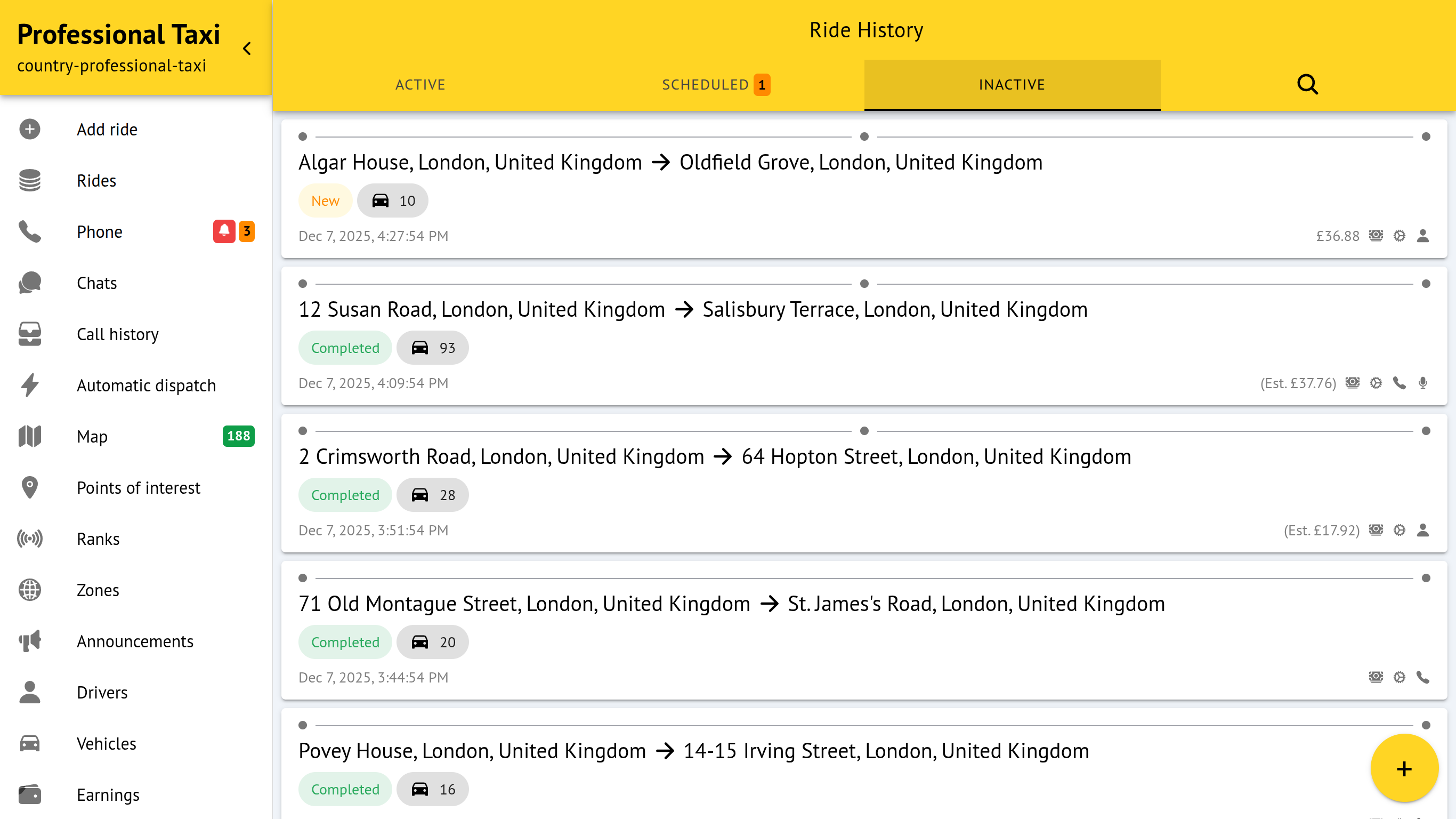The image size is (1456, 819).
Task: Open the Phone section in sidebar
Action: [100, 232]
